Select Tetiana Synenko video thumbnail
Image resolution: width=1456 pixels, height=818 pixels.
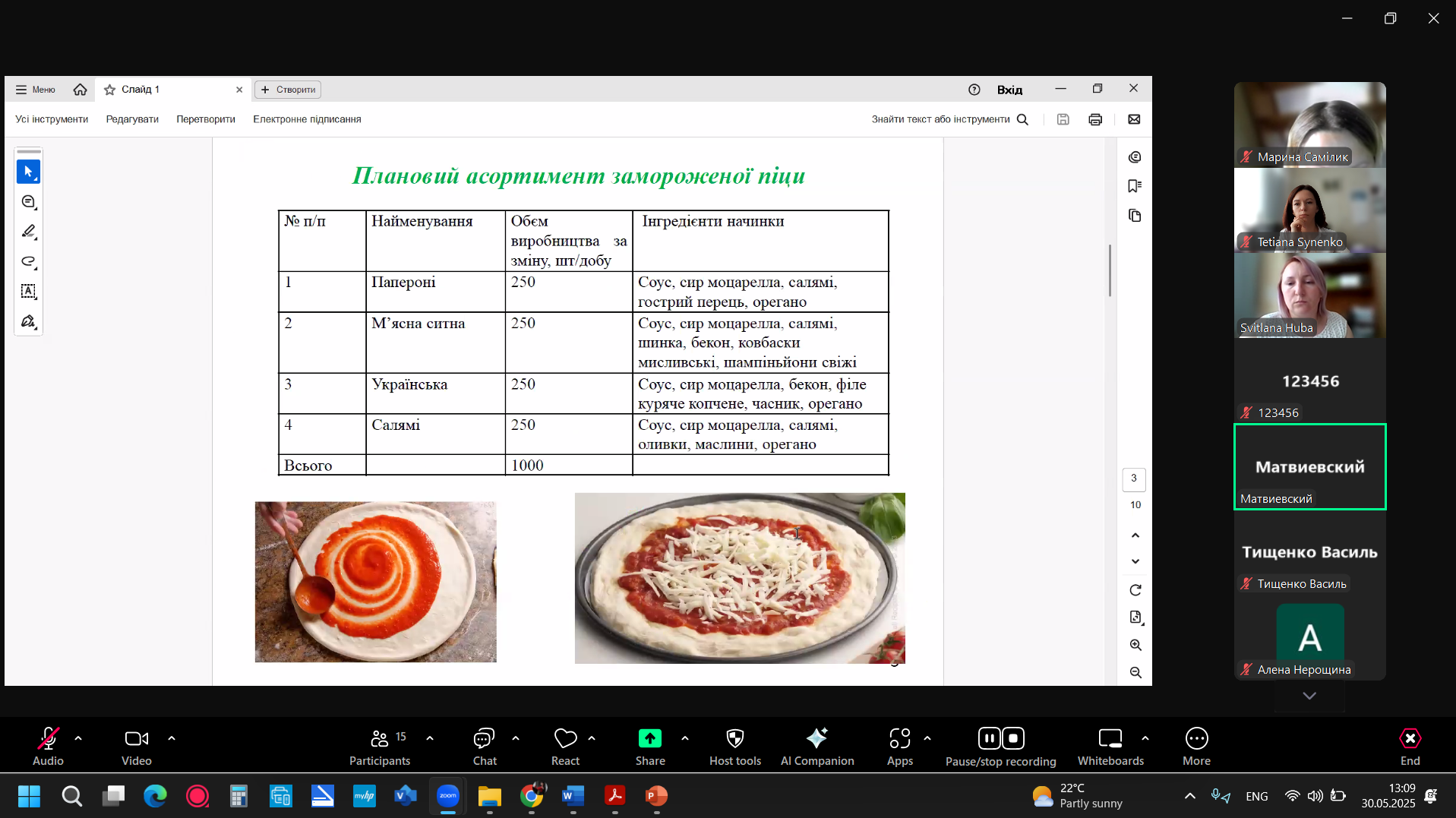[1309, 210]
